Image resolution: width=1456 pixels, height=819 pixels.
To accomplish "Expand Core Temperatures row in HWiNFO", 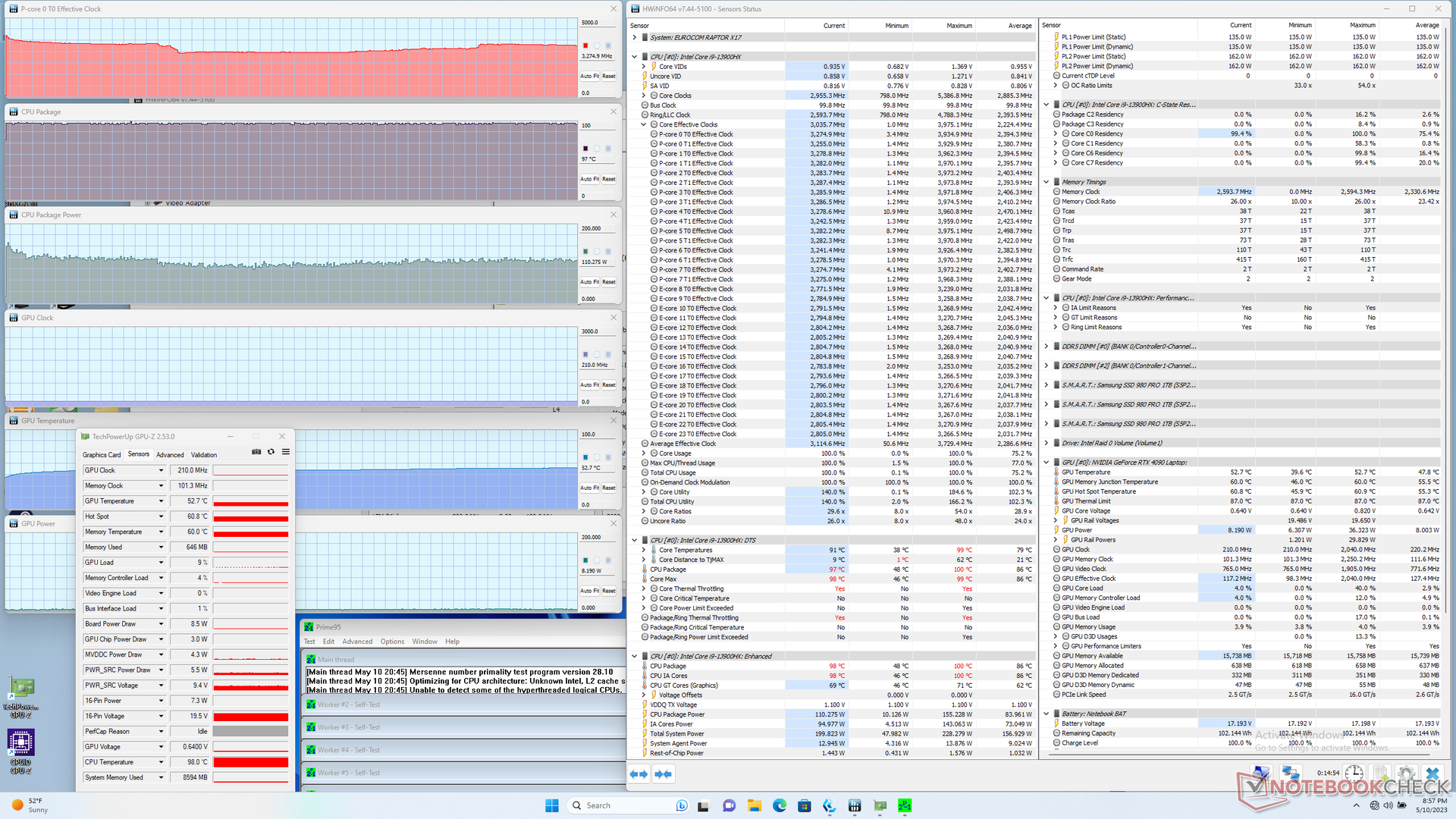I will point(644,550).
